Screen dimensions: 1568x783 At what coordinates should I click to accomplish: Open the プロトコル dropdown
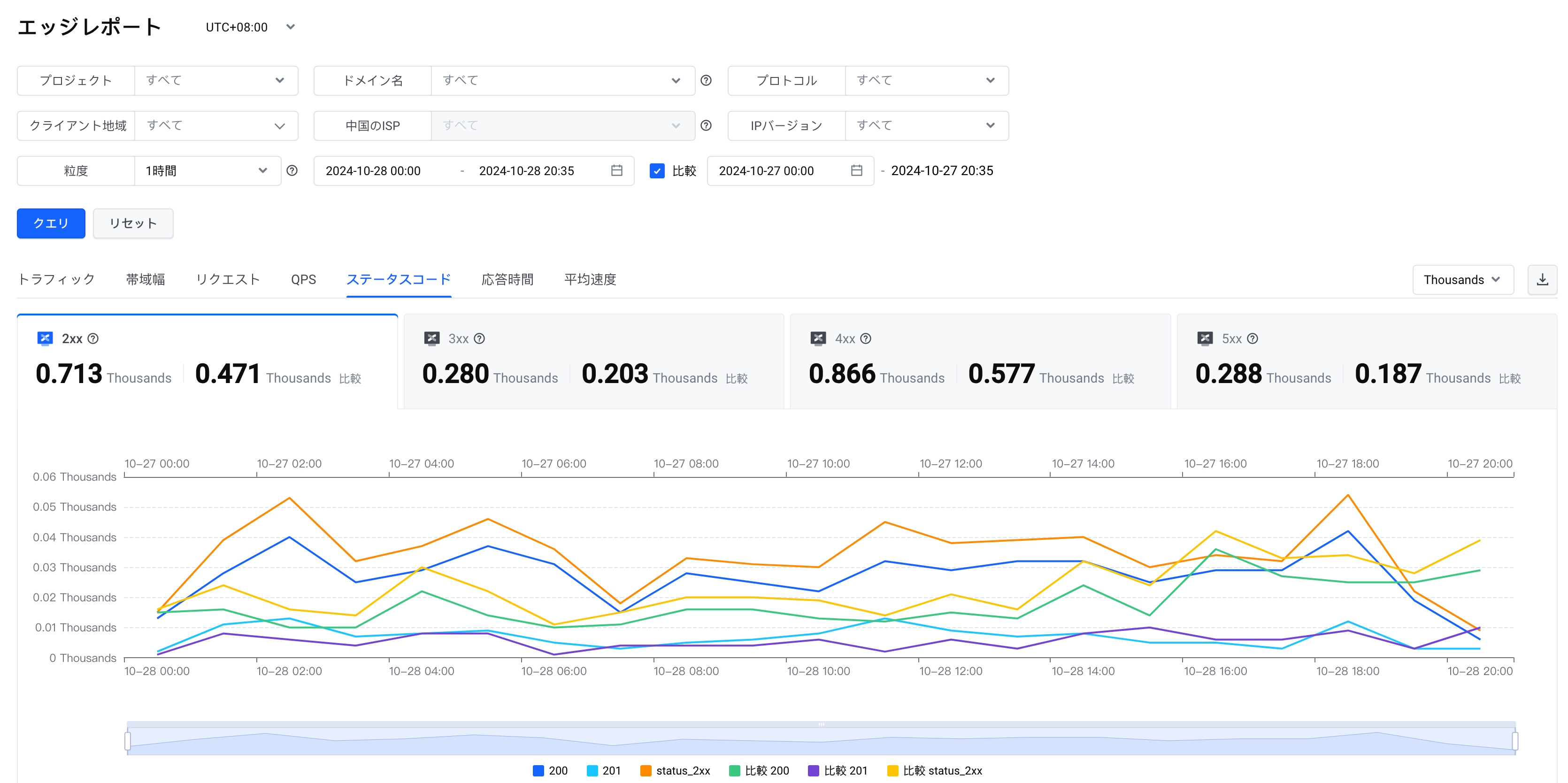(x=926, y=80)
